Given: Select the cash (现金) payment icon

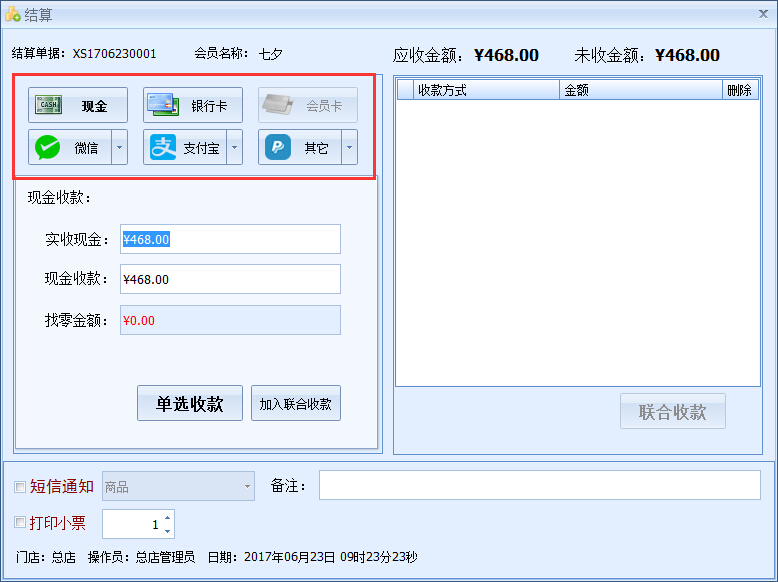Looking at the screenshot, I should 47,105.
